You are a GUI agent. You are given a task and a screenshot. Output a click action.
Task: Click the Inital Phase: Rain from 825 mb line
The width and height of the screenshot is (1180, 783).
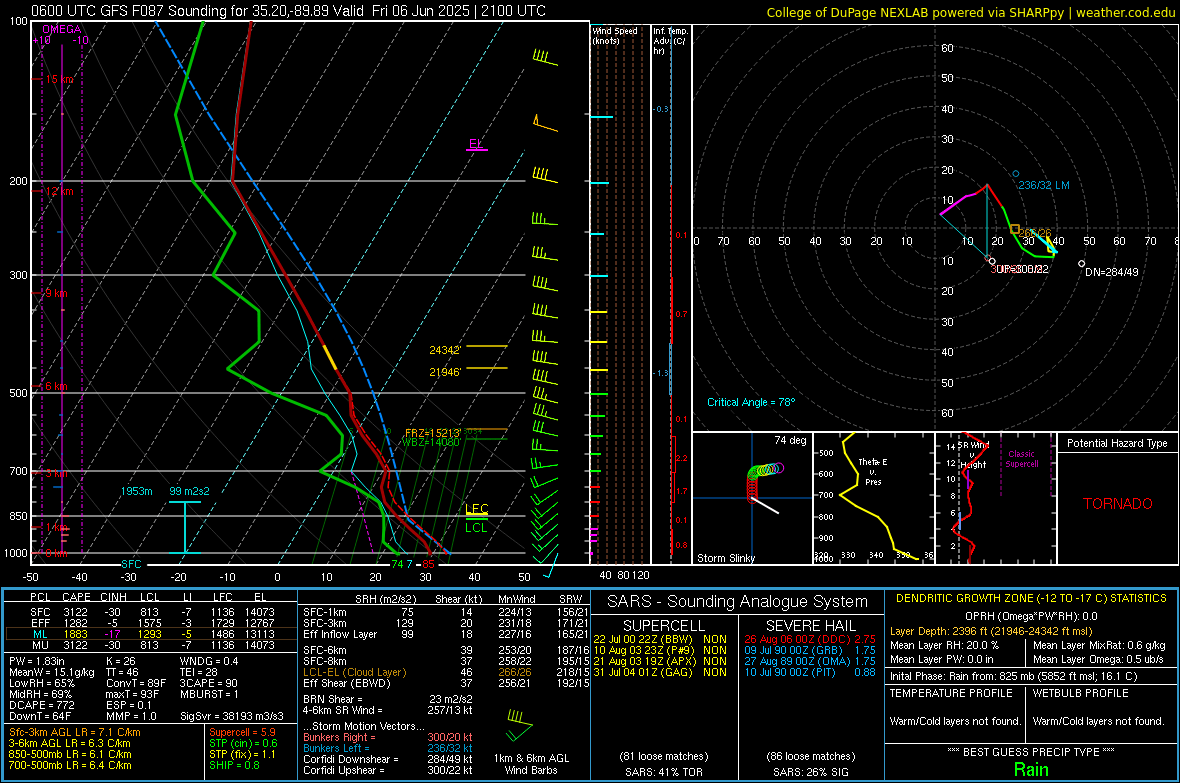click(x=1013, y=676)
